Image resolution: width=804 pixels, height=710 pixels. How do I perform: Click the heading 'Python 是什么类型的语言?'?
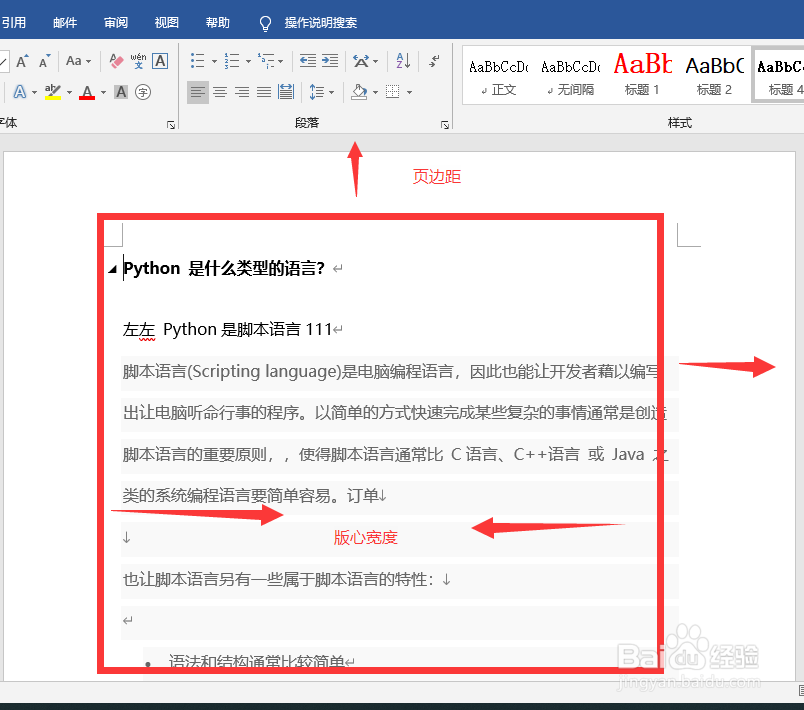tap(224, 268)
